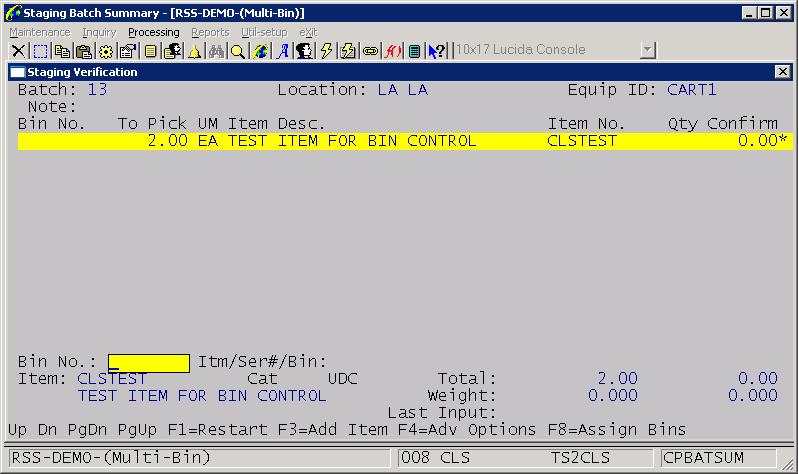Open the Maintenance menu
This screenshot has width=798, height=474.
click(40, 33)
